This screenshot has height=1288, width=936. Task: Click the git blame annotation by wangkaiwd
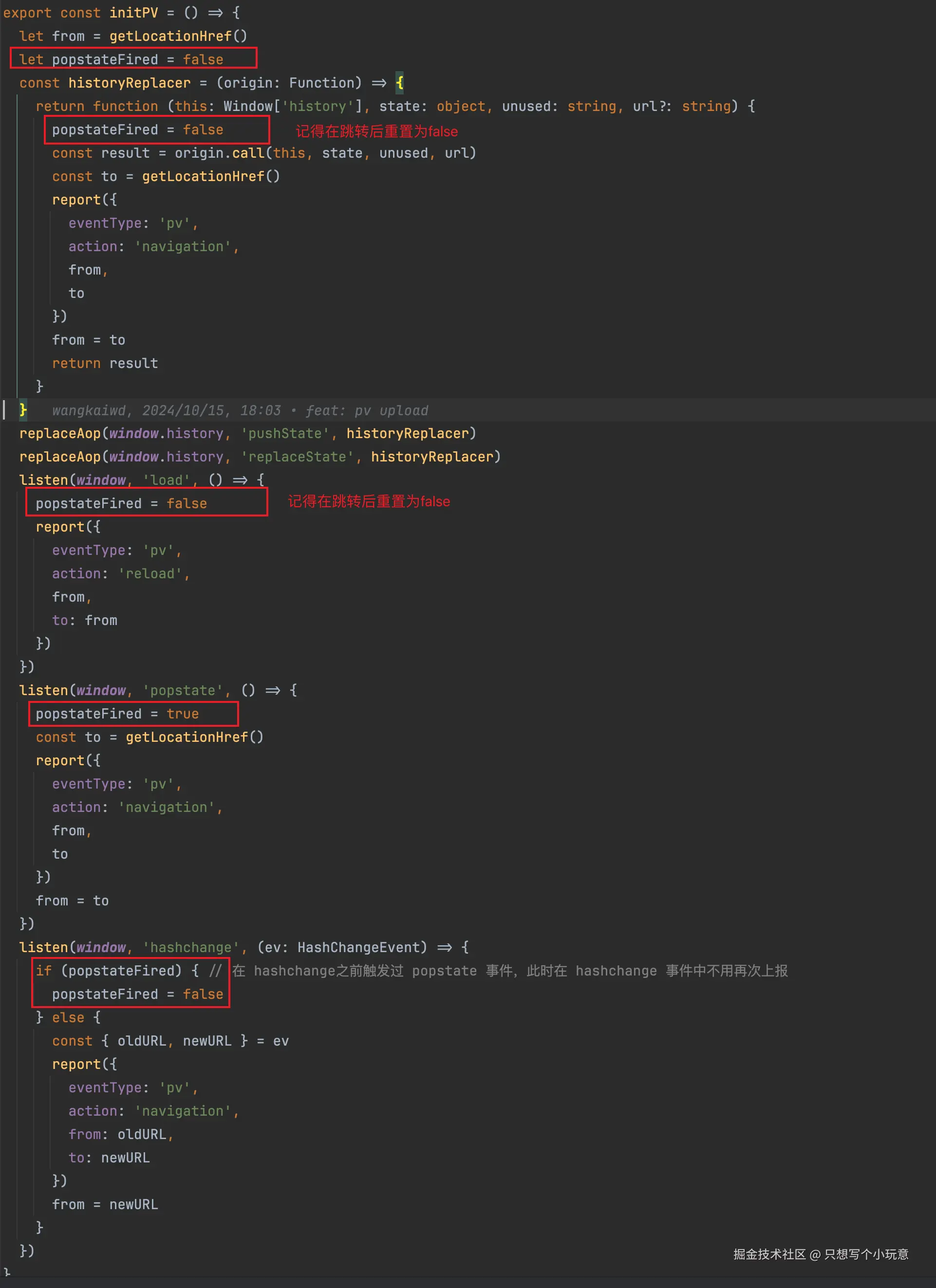[x=240, y=411]
